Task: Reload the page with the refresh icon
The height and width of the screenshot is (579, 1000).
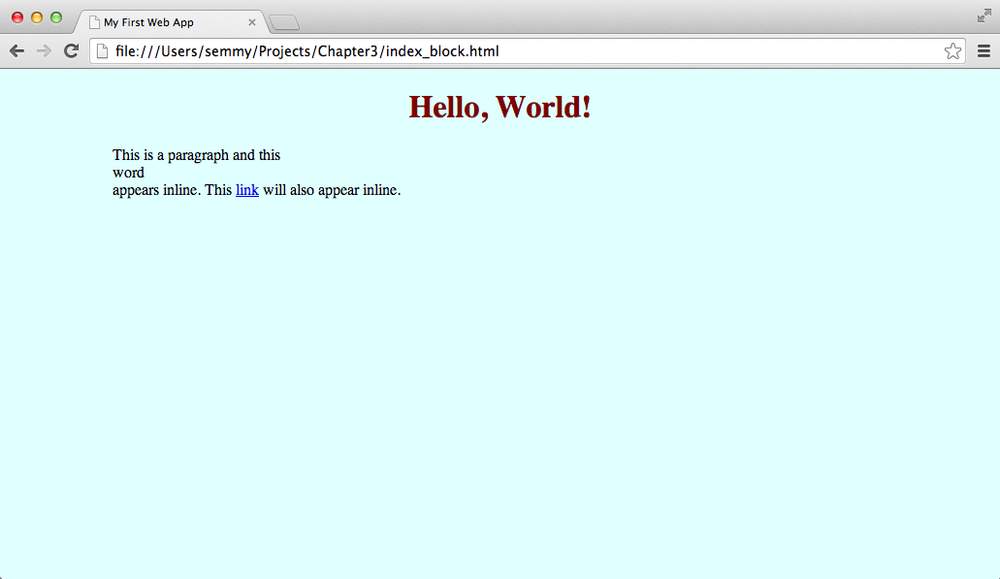Action: [71, 51]
